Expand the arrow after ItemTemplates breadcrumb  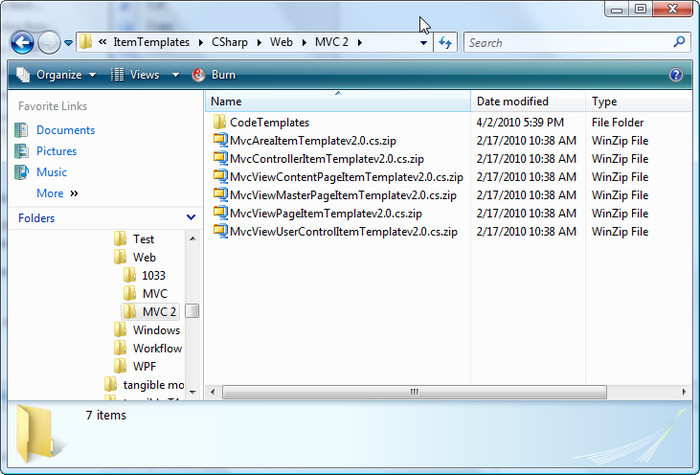click(201, 43)
